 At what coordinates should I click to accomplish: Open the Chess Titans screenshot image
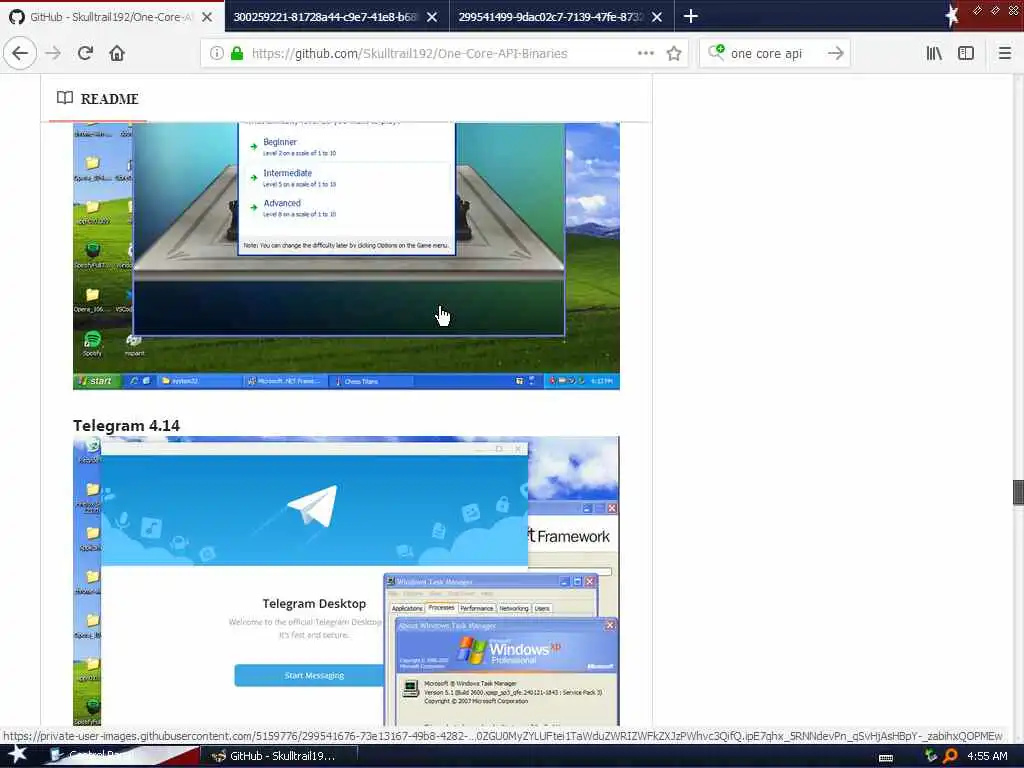pos(346,256)
